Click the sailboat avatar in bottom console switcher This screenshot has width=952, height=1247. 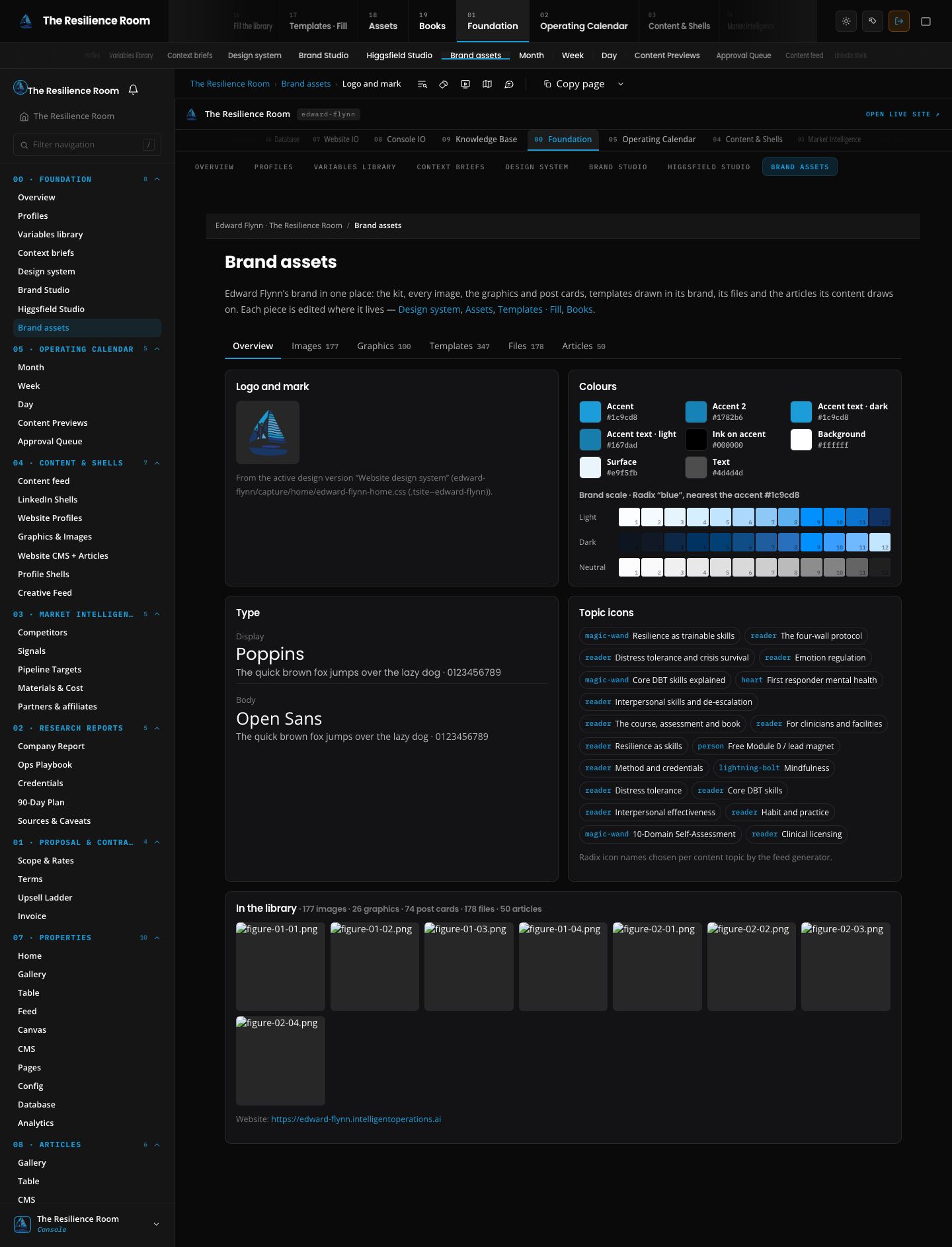coord(22,1224)
